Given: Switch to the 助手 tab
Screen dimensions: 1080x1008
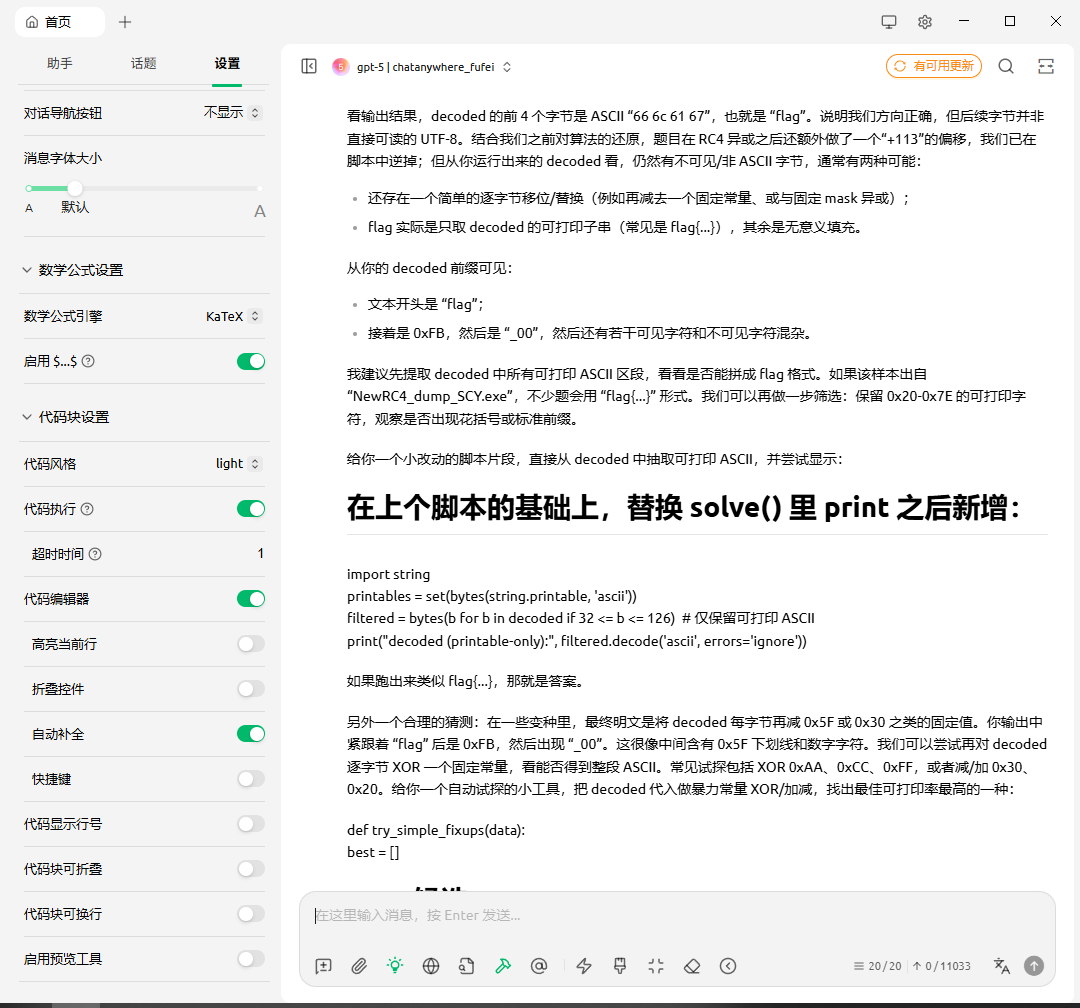Looking at the screenshot, I should coord(60,63).
